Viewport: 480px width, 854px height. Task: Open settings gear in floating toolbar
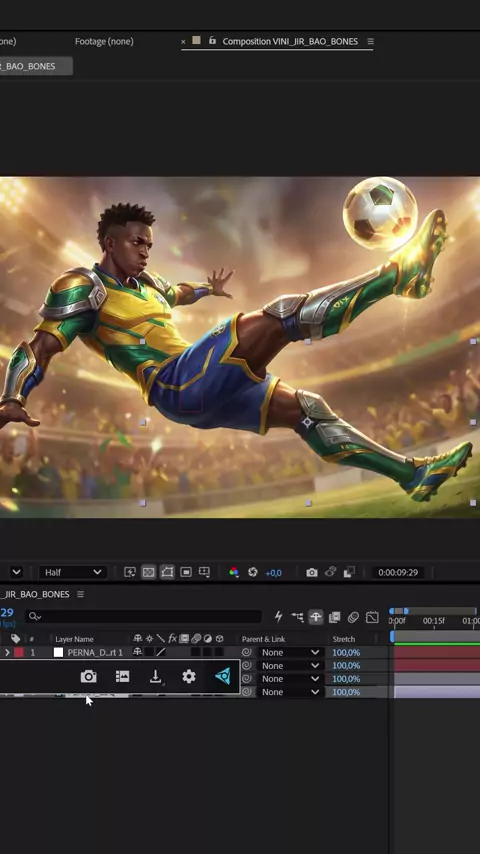coord(189,677)
